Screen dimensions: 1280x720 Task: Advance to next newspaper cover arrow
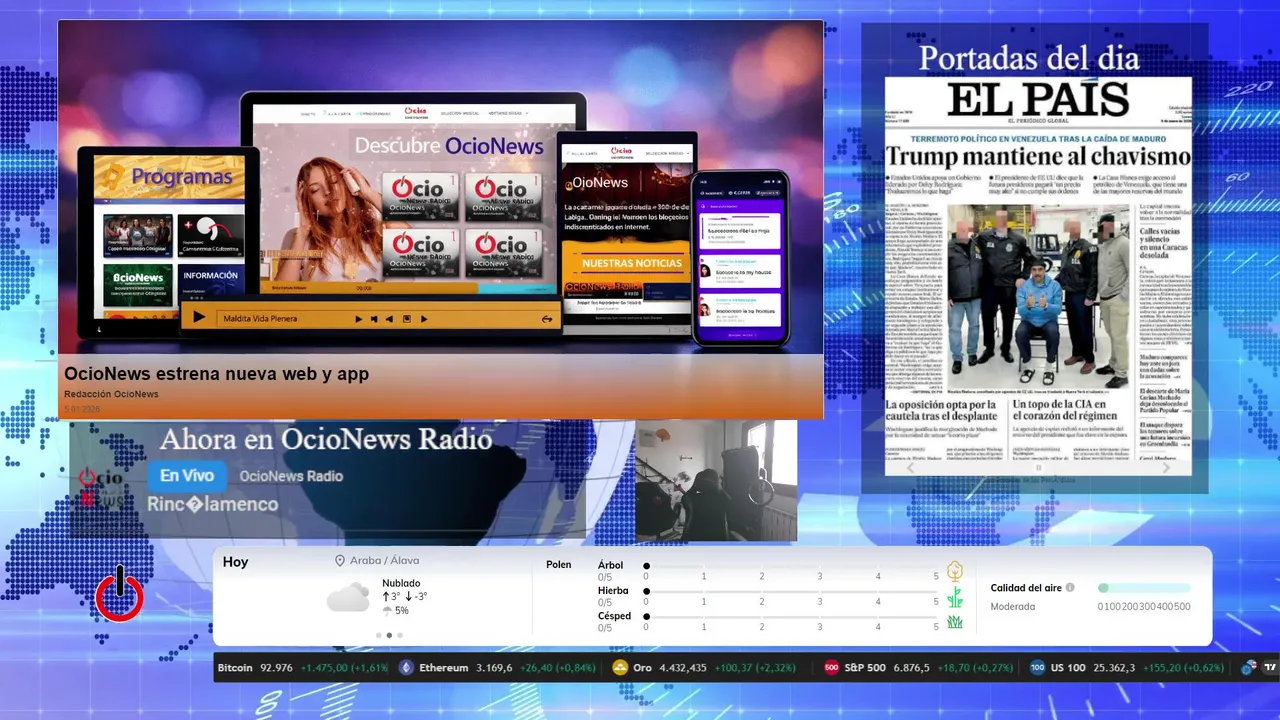click(1166, 468)
